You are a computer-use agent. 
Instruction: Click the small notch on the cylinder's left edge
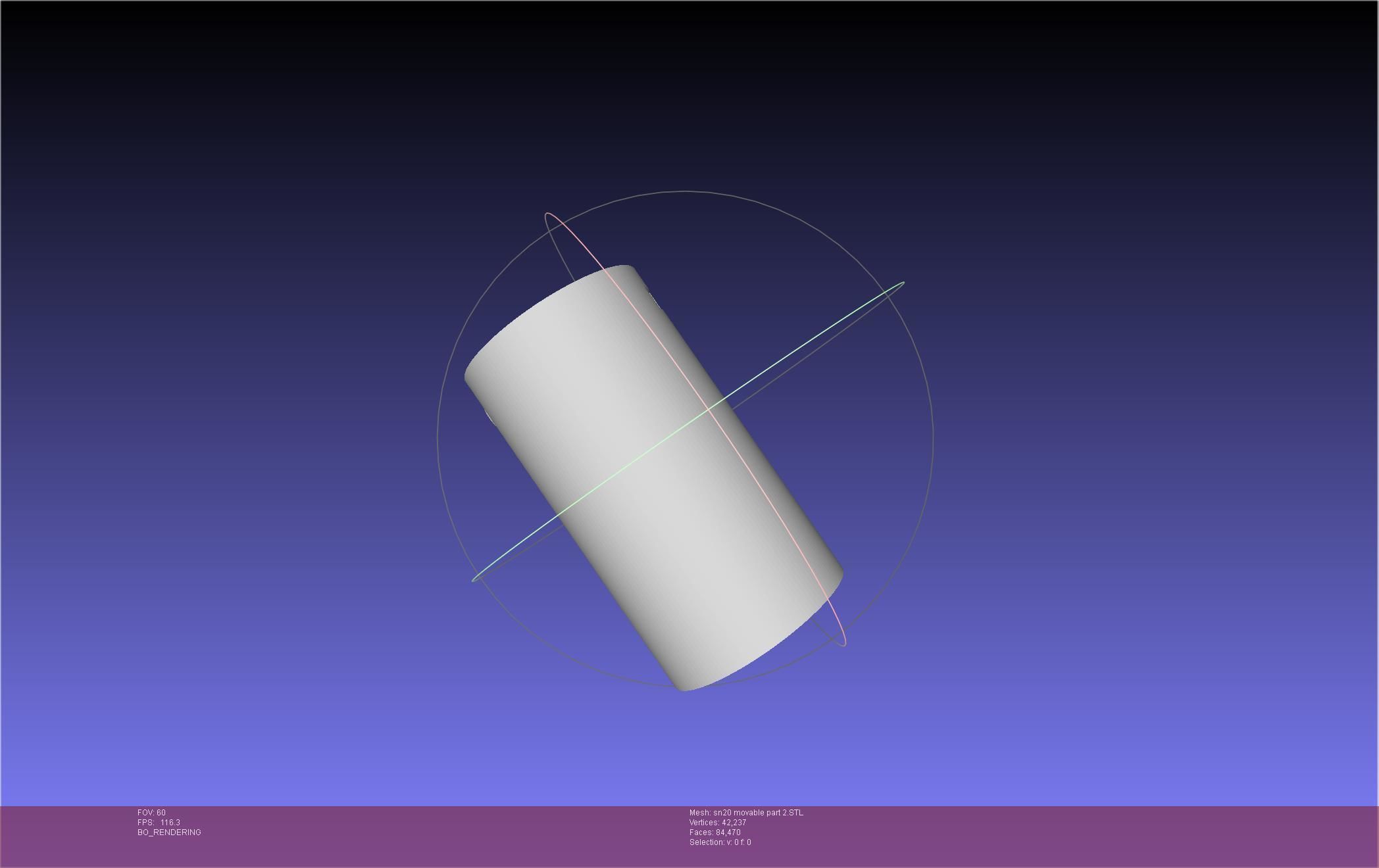(x=489, y=417)
